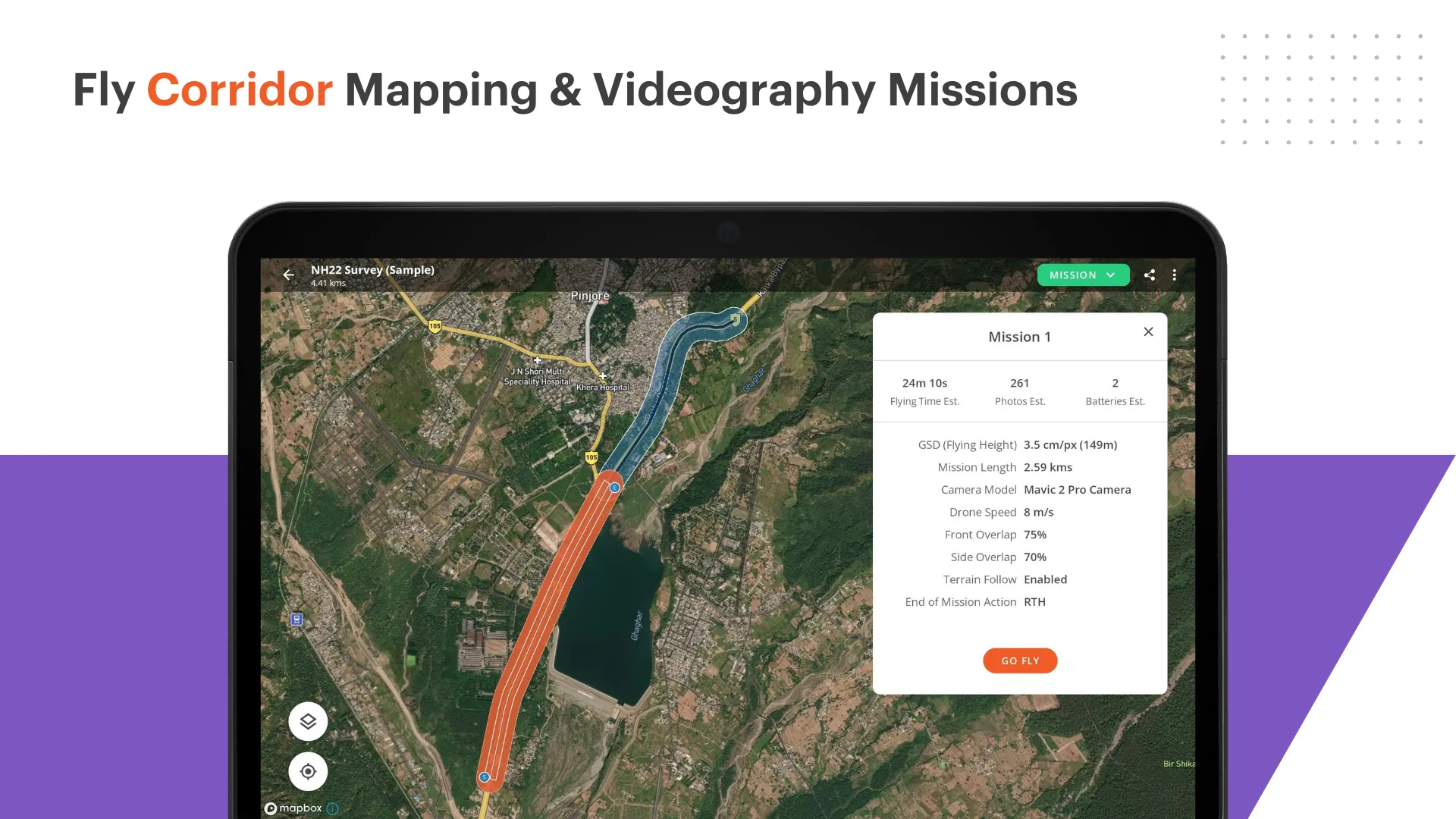Disable Terrain Follow setting
This screenshot has height=819, width=1456.
tap(1045, 579)
